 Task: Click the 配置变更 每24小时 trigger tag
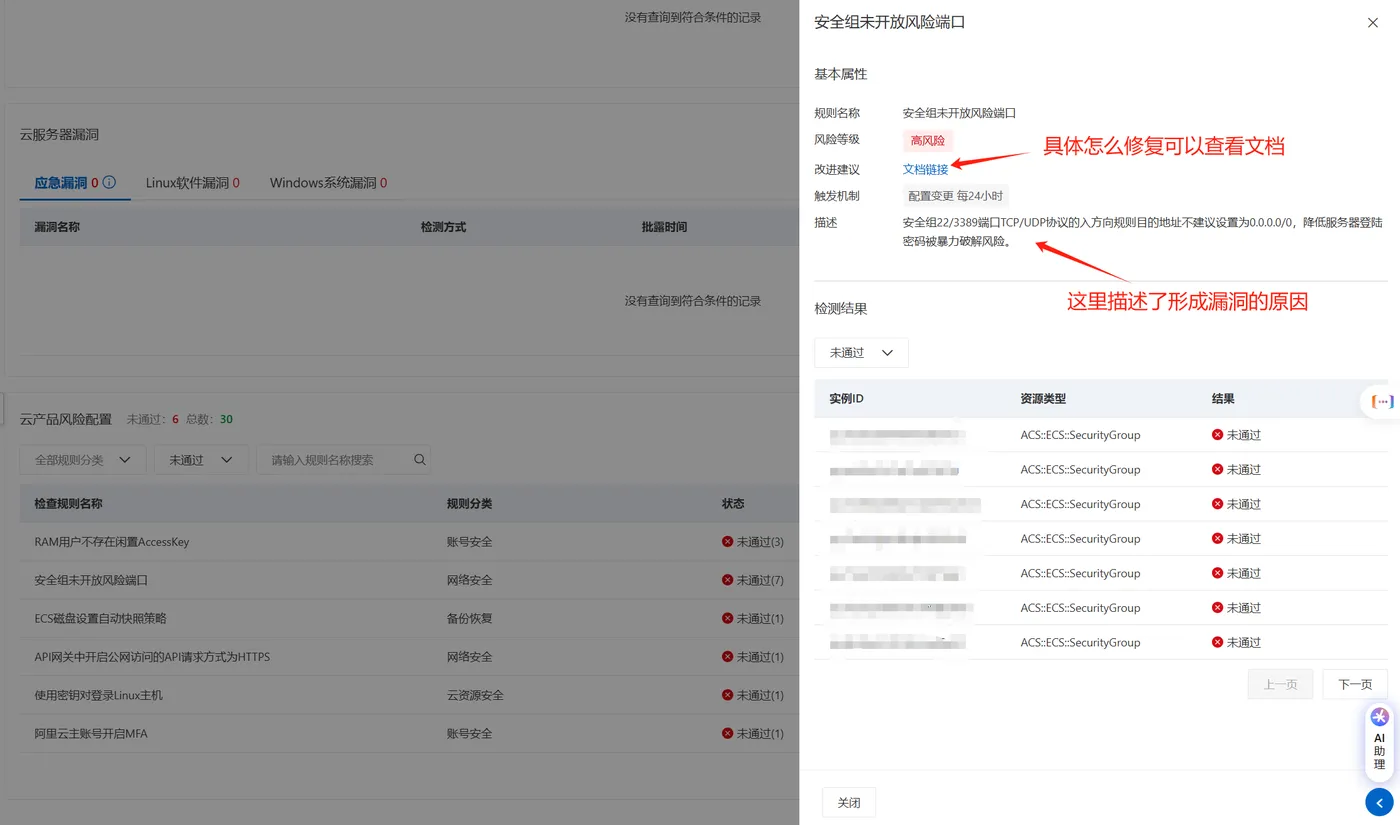pos(955,196)
